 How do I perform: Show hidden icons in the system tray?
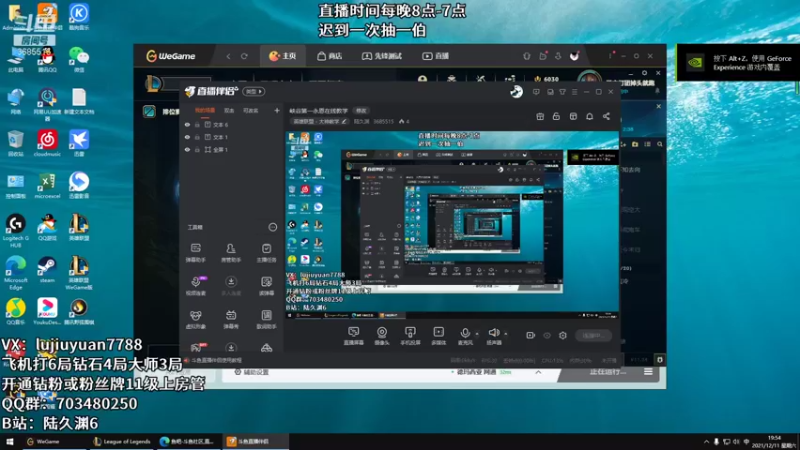pyautogui.click(x=706, y=442)
